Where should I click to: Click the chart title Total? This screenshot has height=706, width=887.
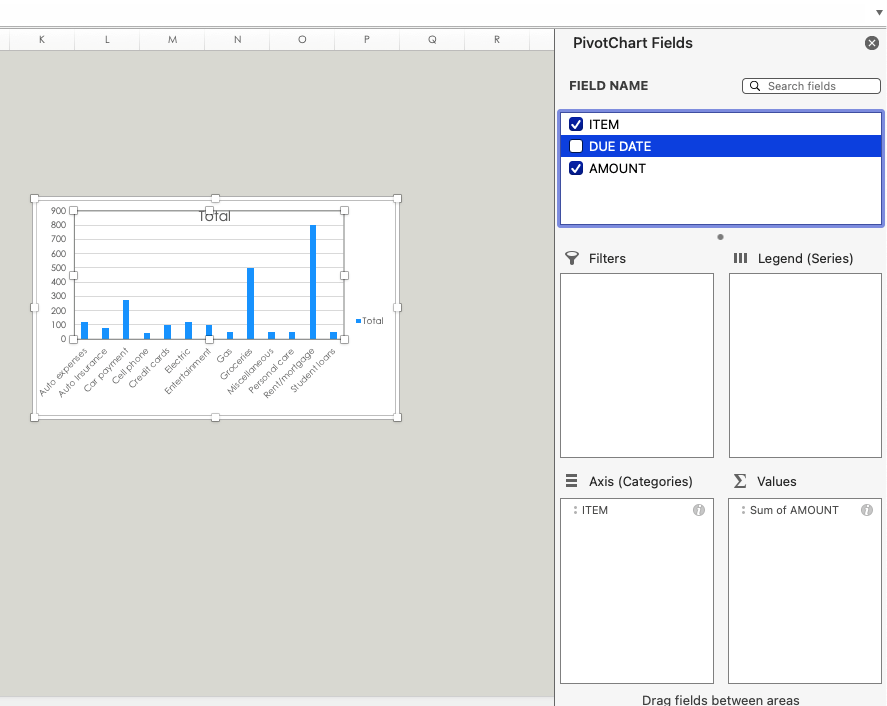[x=214, y=216]
